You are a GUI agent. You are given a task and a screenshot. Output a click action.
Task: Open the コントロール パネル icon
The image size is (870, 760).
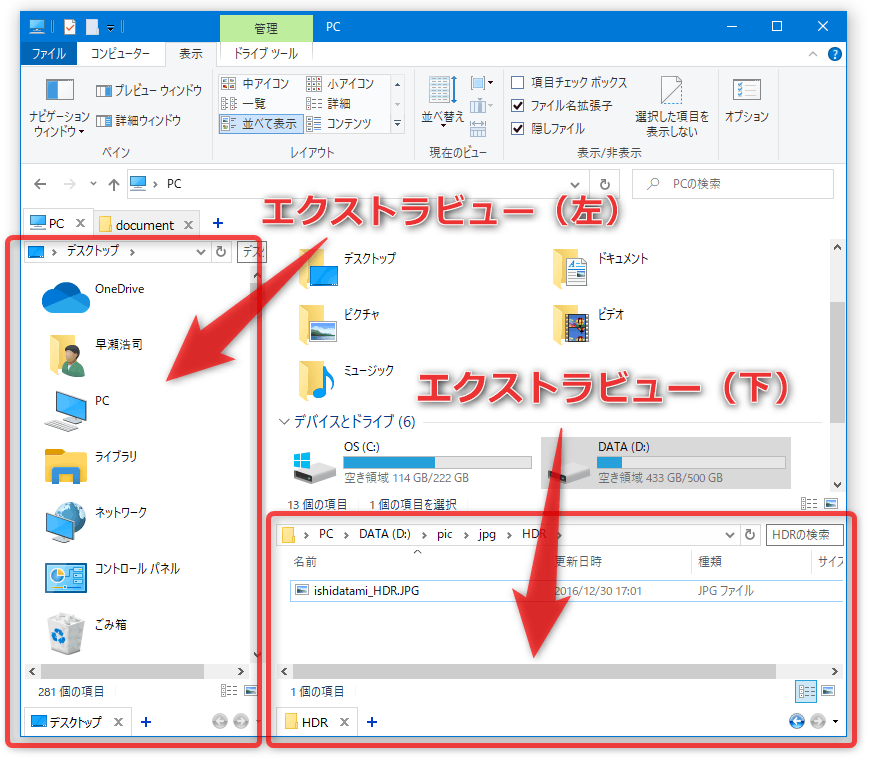click(x=66, y=576)
